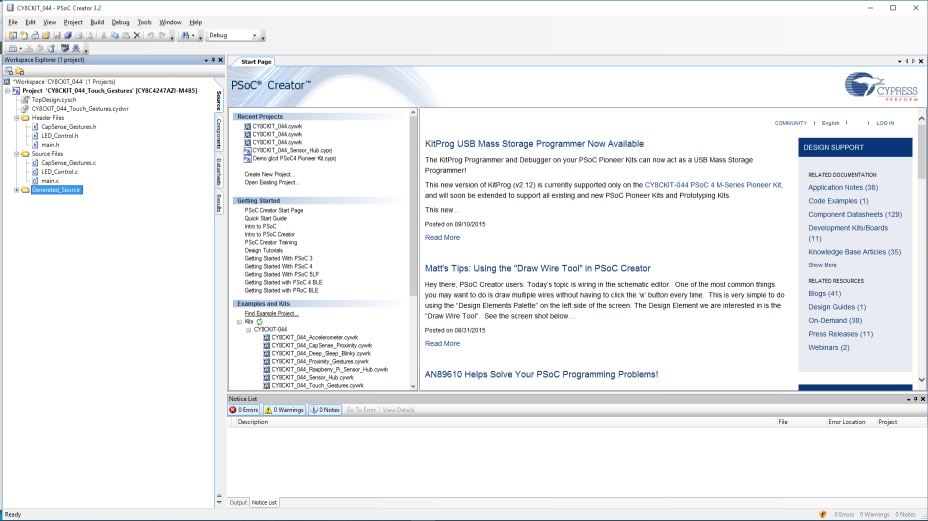Open the Project menu
This screenshot has height=521, width=928.
[73, 22]
